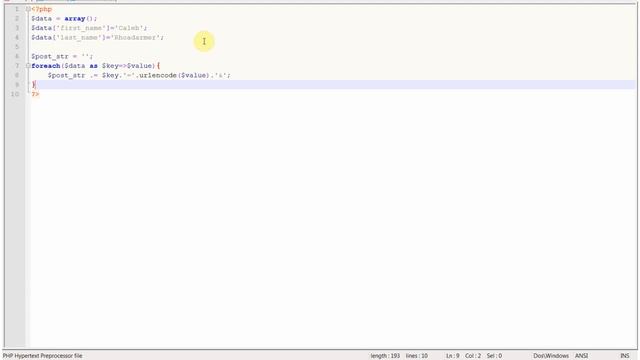Screen dimensions: 640x360
Task: Click the Dos\Windows line-ending indicator
Action: click(x=551, y=356)
